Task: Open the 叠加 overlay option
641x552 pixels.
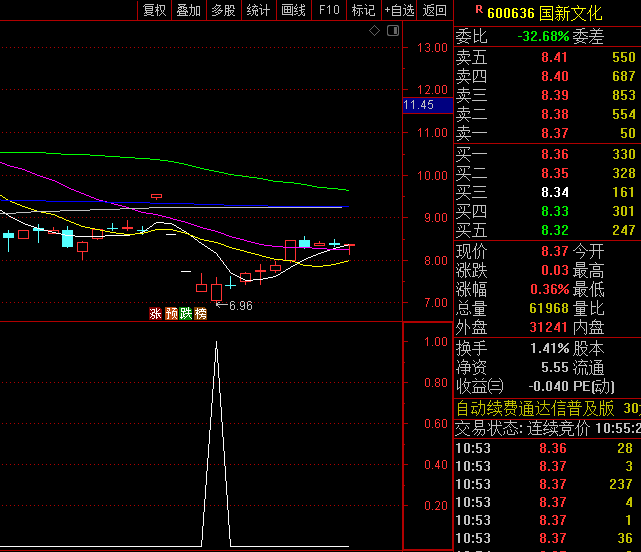Action: coord(188,10)
